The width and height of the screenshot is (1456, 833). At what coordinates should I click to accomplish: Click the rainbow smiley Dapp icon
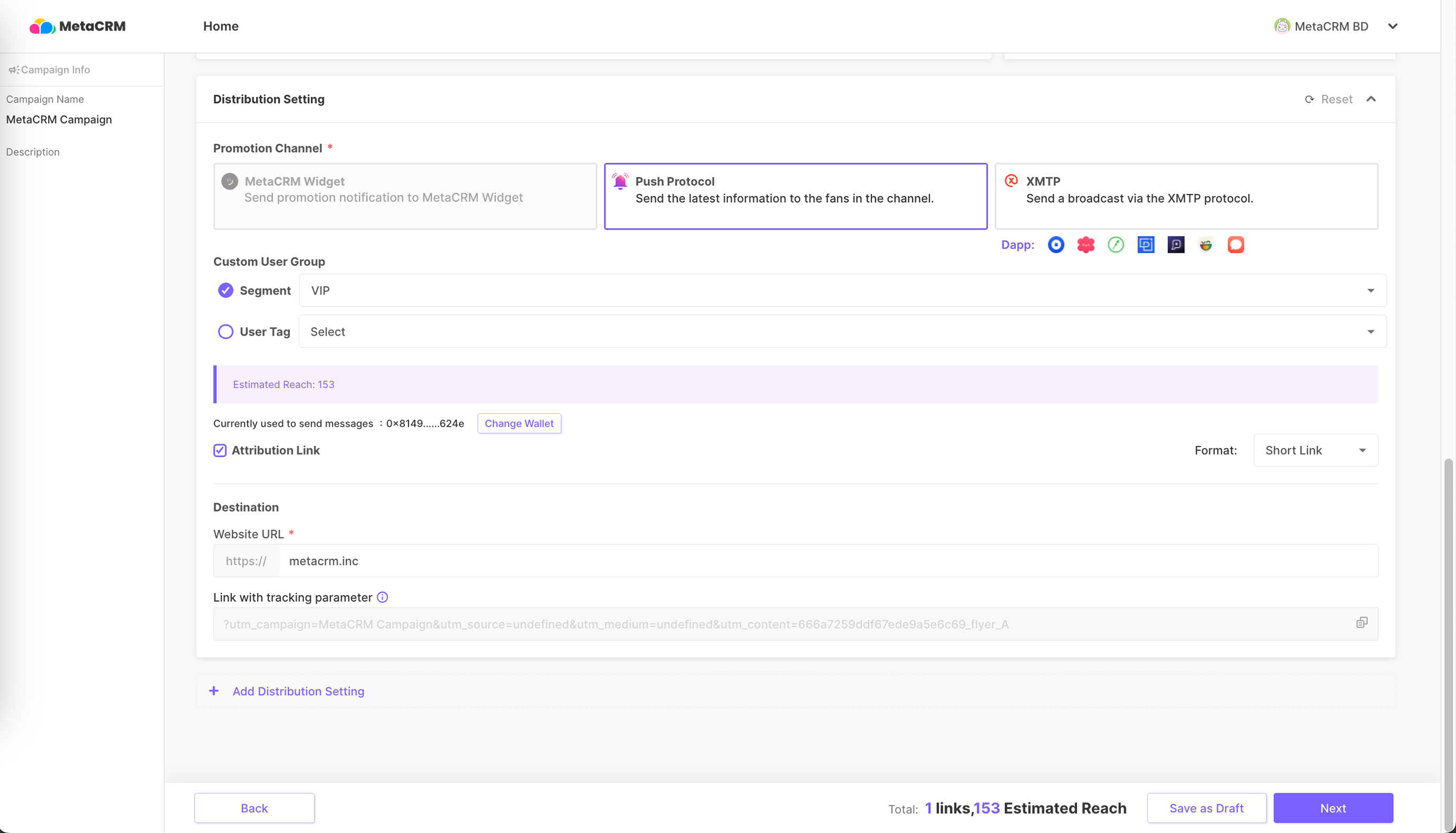click(1205, 245)
